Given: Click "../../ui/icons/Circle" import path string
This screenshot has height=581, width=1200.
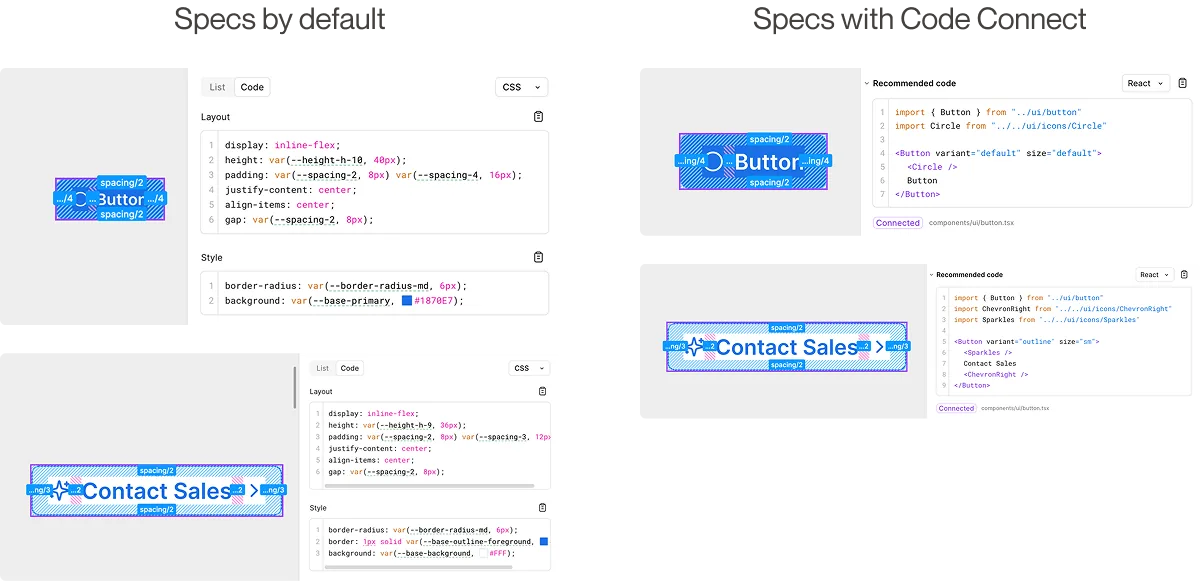Looking at the screenshot, I should 1049,126.
